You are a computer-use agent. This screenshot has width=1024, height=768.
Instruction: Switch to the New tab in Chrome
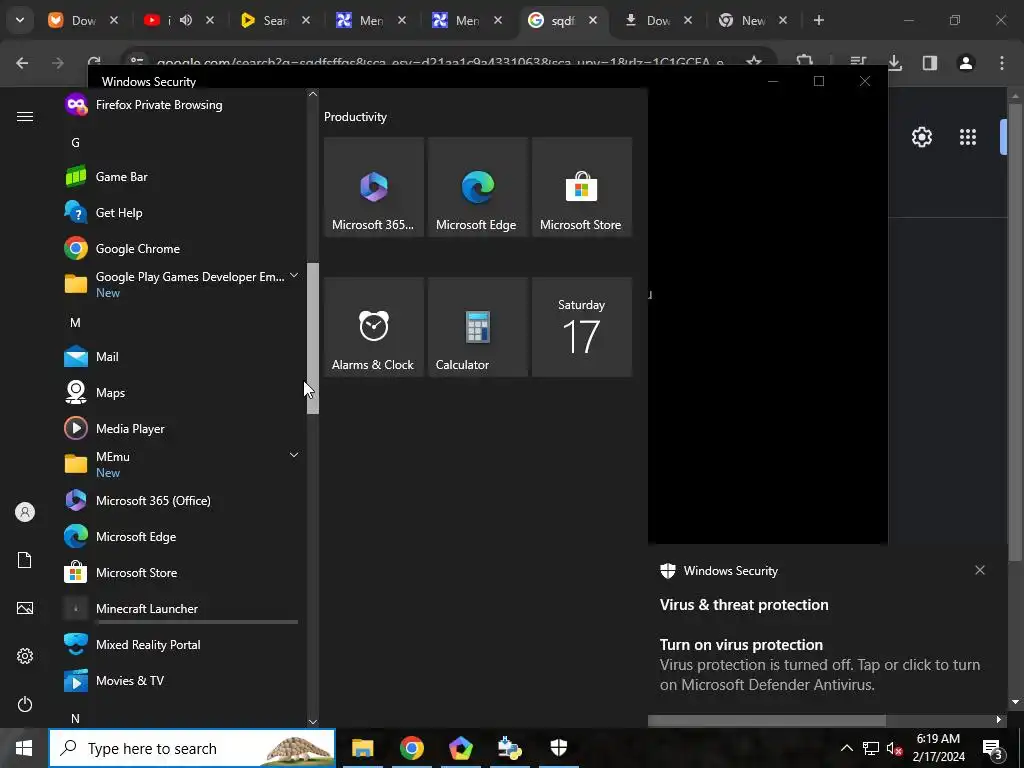click(x=753, y=20)
